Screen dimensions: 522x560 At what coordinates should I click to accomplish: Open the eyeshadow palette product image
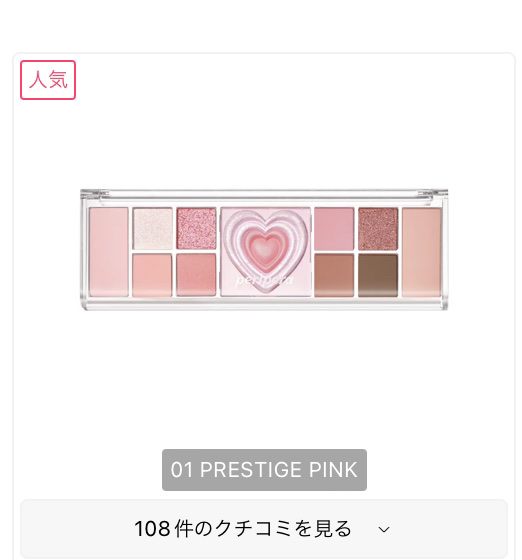264,249
